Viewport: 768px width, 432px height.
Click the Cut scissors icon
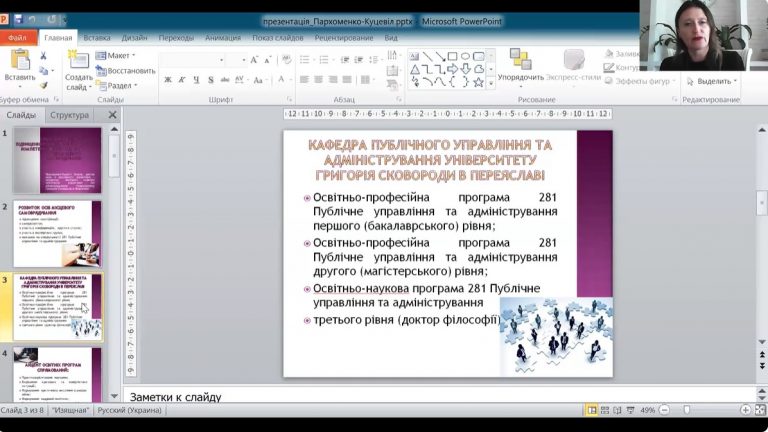point(43,56)
